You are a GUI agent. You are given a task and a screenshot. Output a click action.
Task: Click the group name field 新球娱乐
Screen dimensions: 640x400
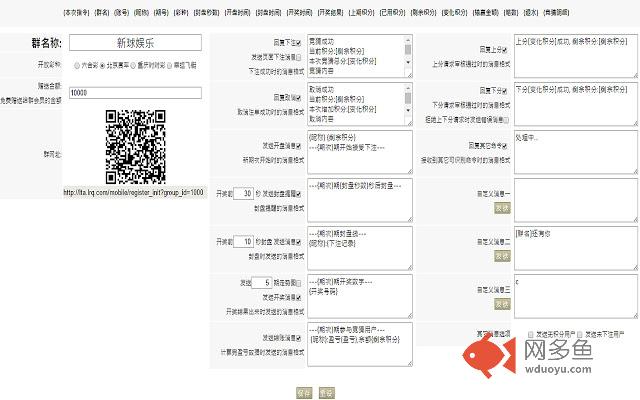coord(136,43)
